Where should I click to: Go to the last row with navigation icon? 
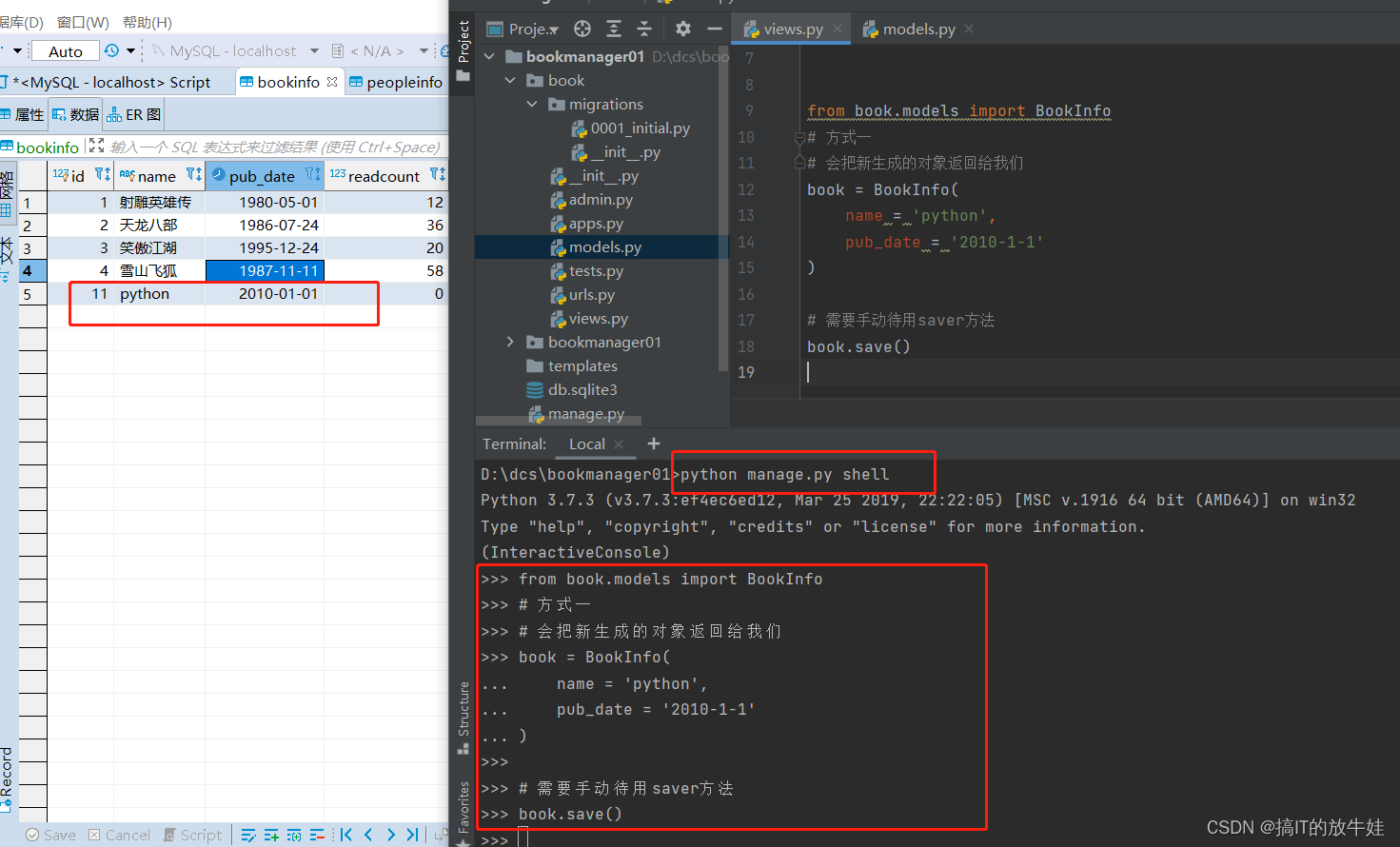tap(412, 835)
